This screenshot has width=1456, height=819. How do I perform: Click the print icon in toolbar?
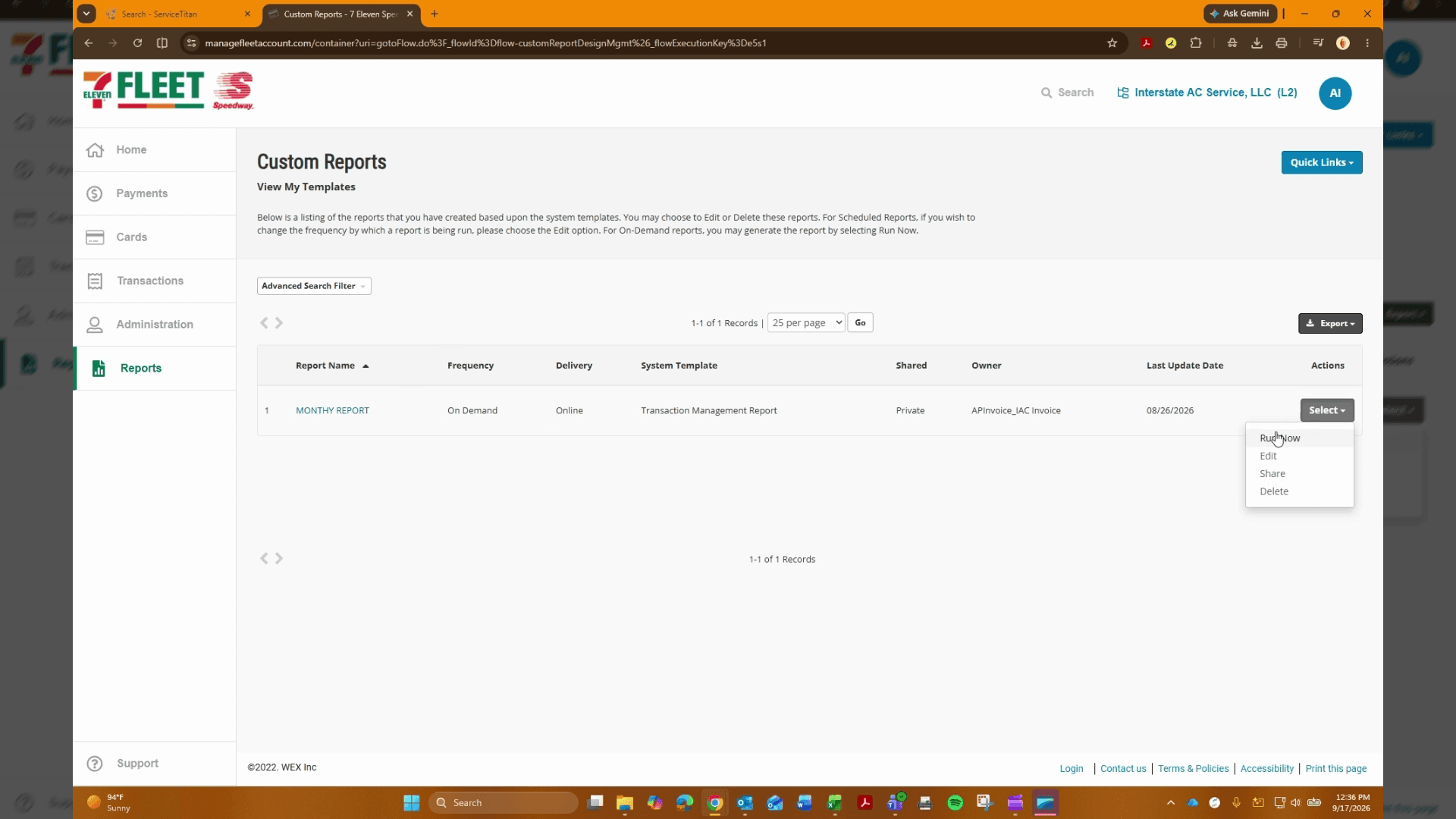point(1282,43)
